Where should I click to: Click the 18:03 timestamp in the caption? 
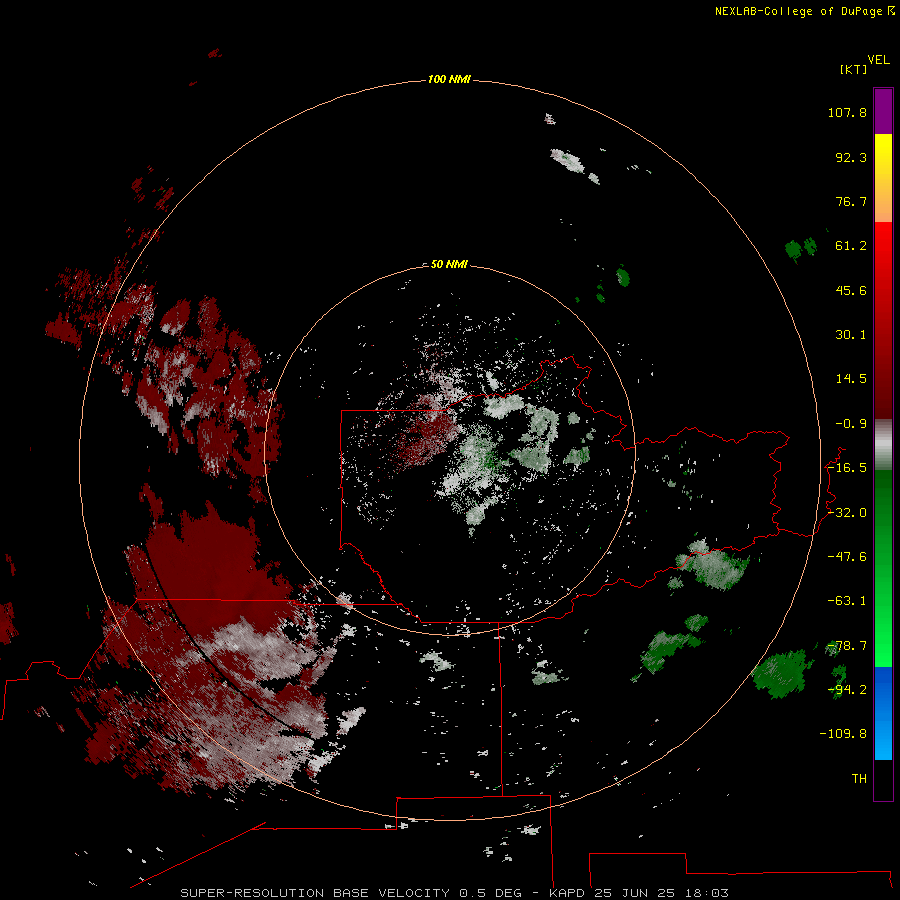707,893
